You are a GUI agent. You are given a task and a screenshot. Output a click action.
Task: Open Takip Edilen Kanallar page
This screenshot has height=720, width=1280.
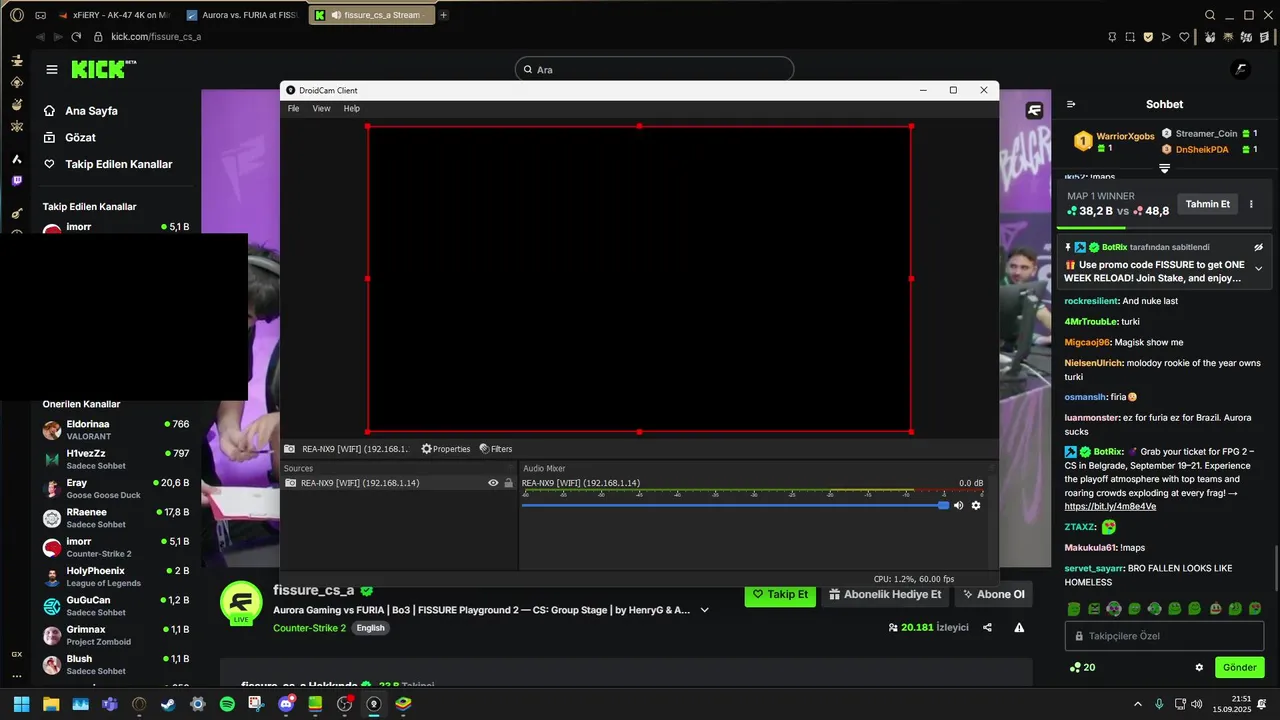coord(108,164)
